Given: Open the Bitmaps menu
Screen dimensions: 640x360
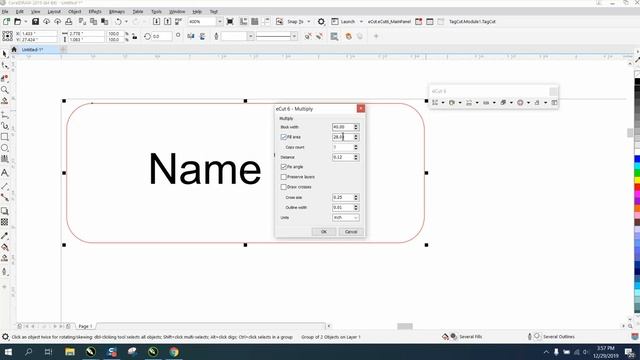Looking at the screenshot, I should (x=117, y=12).
